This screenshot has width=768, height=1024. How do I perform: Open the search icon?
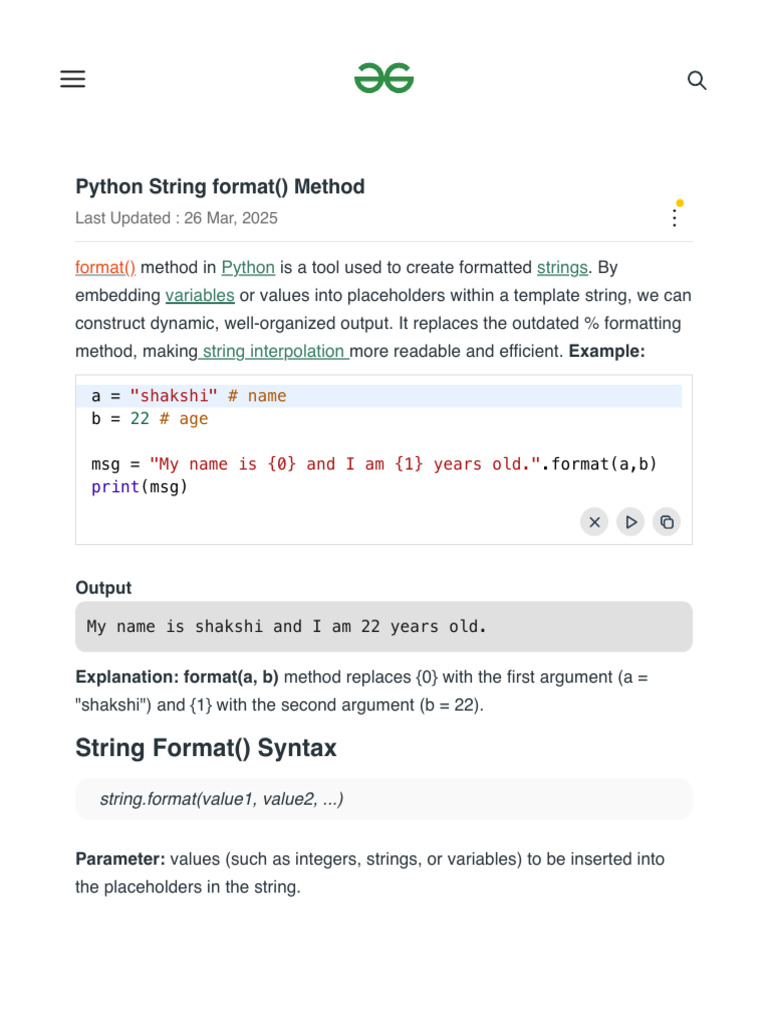pyautogui.click(x=697, y=81)
